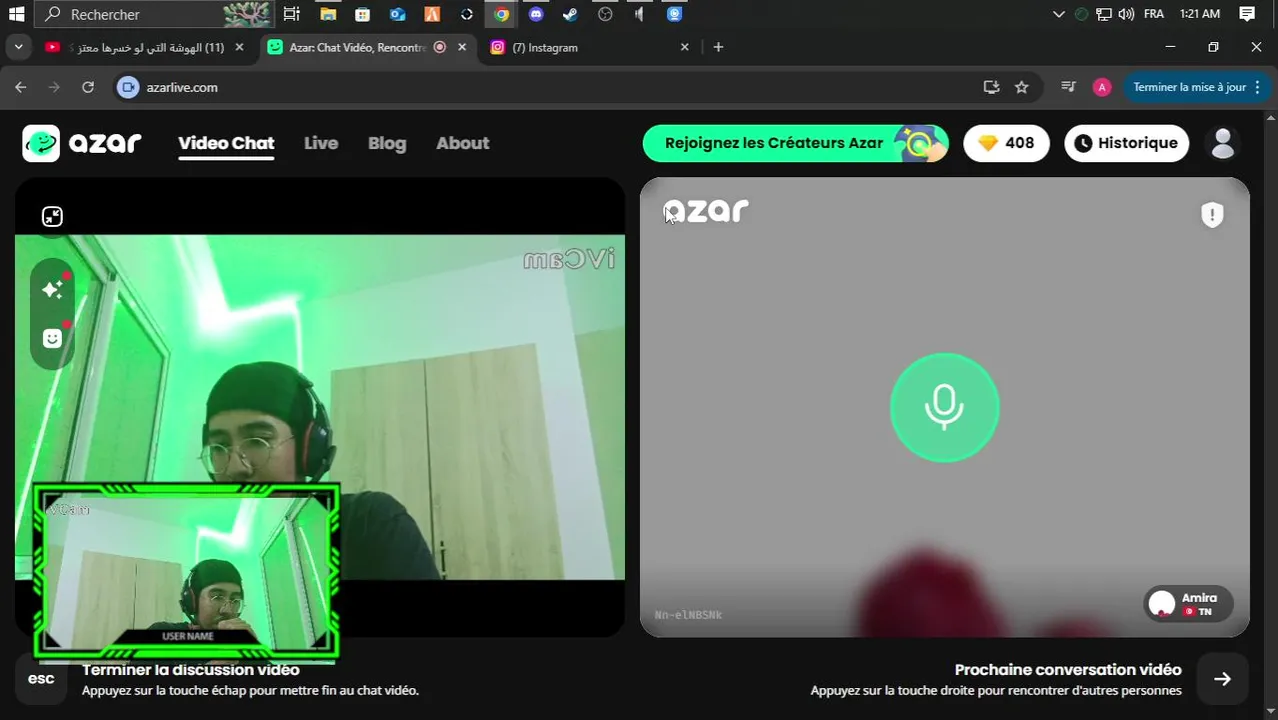Image resolution: width=1278 pixels, height=720 pixels.
Task: Open Steam from the taskbar
Action: [570, 14]
